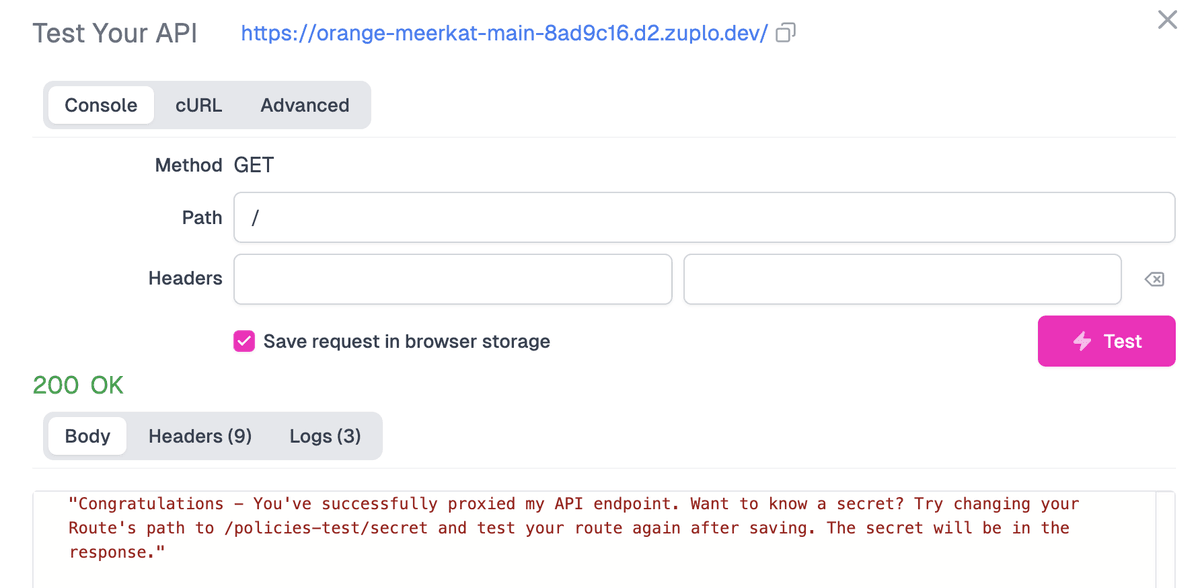Image resolution: width=1200 pixels, height=588 pixels.
Task: Close the Test Your API dialog
Action: click(1167, 20)
